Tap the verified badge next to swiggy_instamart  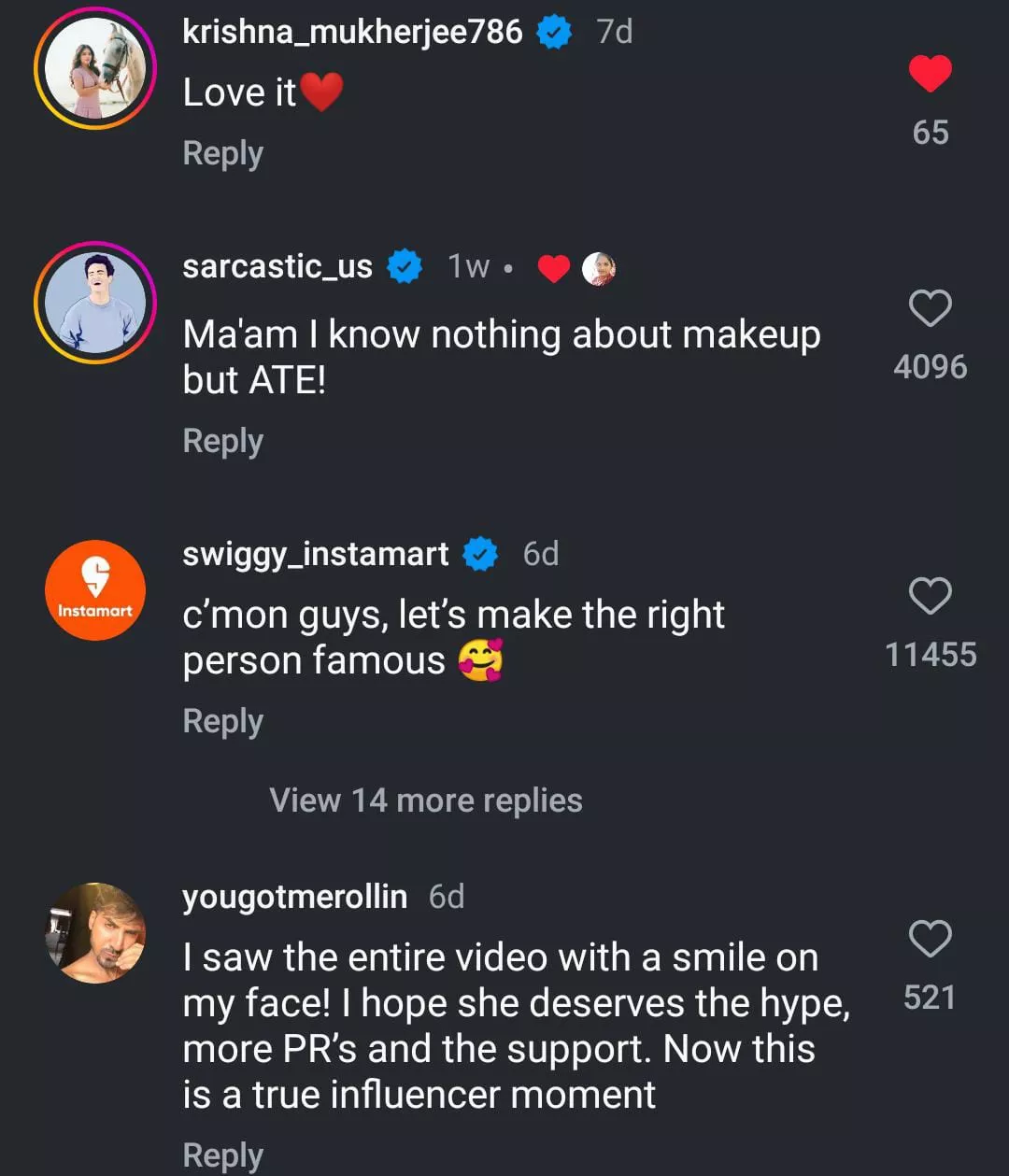tap(481, 555)
